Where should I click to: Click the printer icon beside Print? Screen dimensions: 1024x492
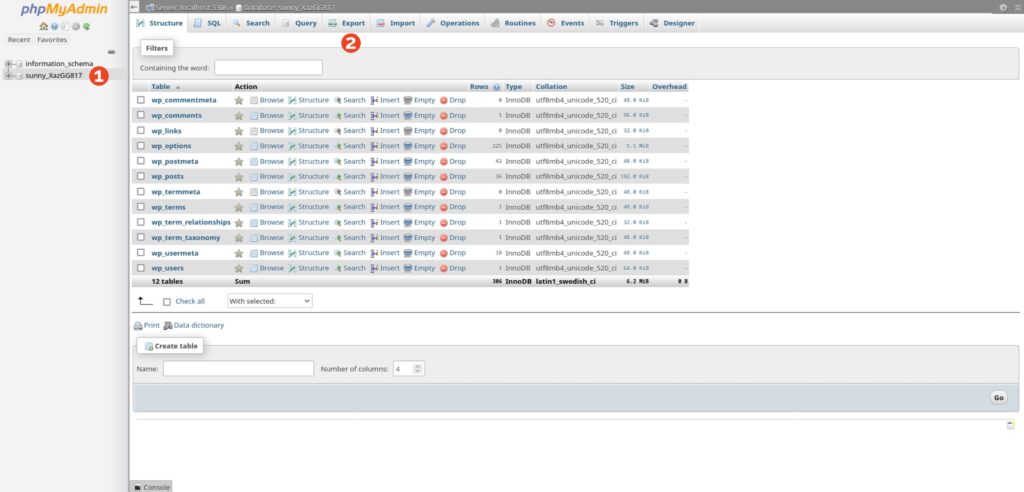pos(138,325)
